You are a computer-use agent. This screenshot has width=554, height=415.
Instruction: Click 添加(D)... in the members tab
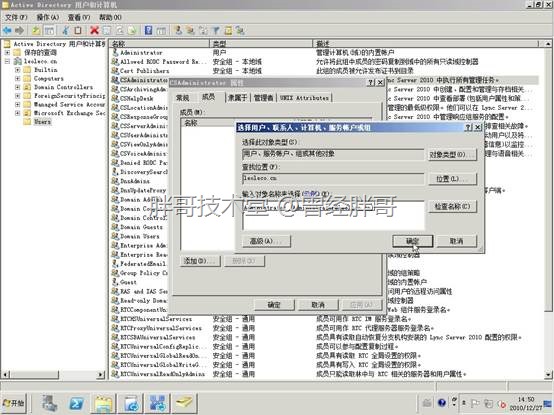(200, 261)
